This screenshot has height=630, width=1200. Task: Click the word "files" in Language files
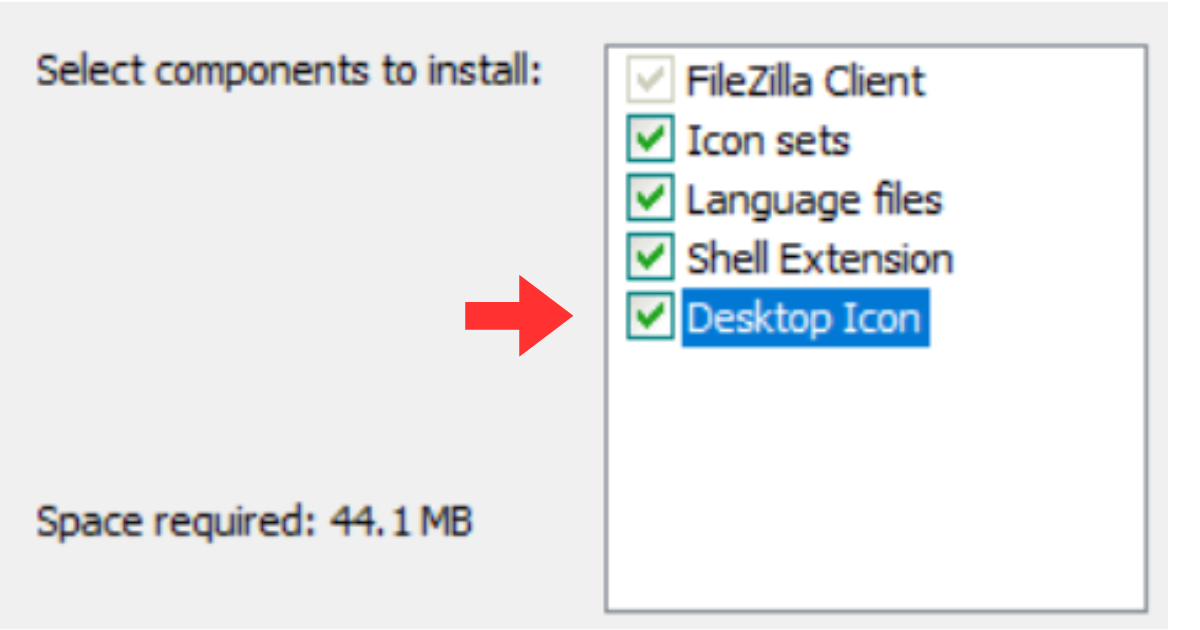coord(907,200)
